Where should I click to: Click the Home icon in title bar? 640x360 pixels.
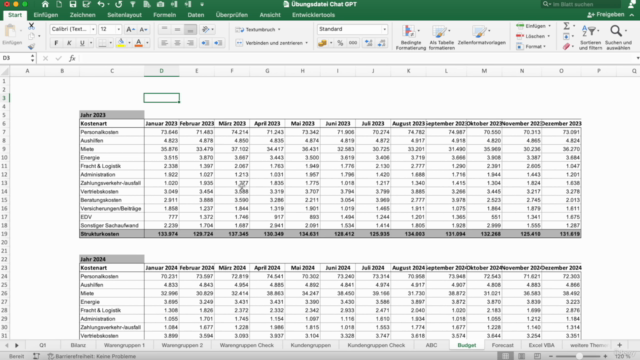click(x=45, y=4)
